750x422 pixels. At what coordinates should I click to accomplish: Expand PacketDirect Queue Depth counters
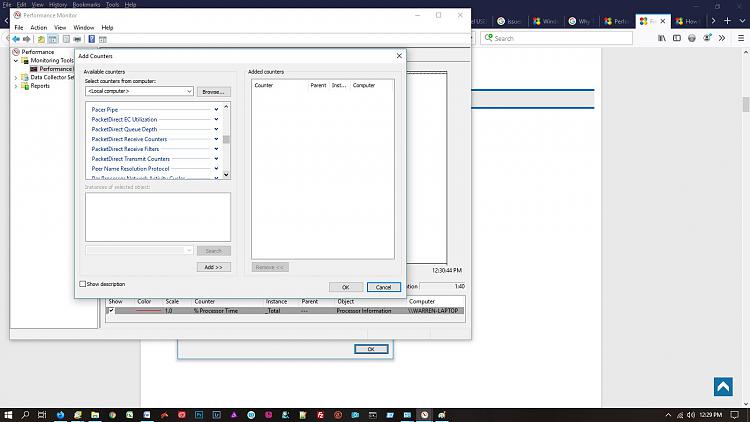(216, 129)
